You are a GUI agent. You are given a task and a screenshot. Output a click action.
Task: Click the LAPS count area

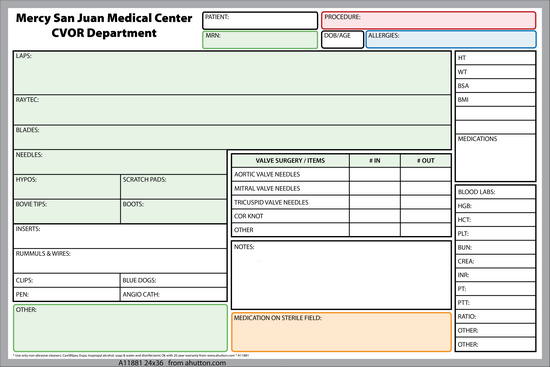[232, 73]
